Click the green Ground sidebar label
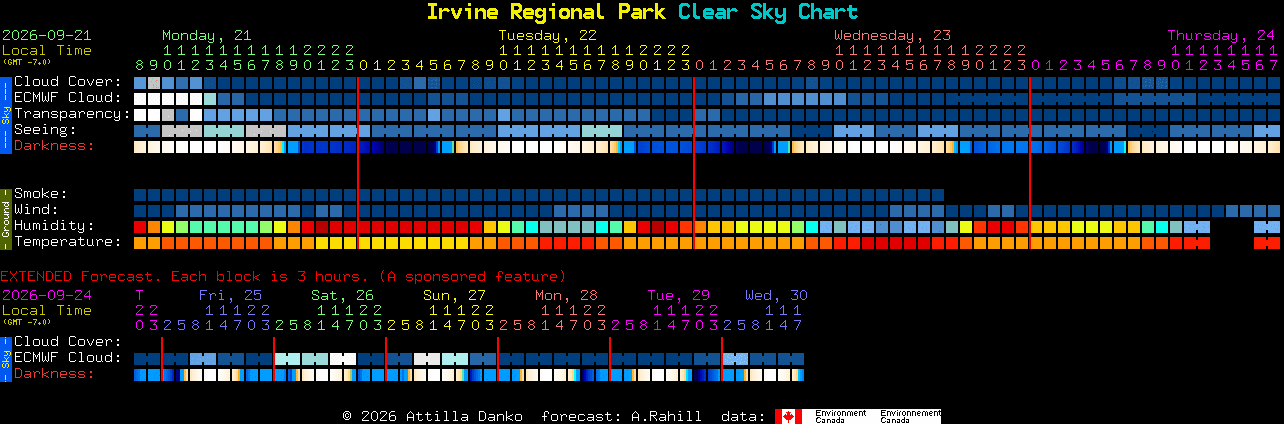Screen dimensions: 1284x424 [x=5, y=218]
